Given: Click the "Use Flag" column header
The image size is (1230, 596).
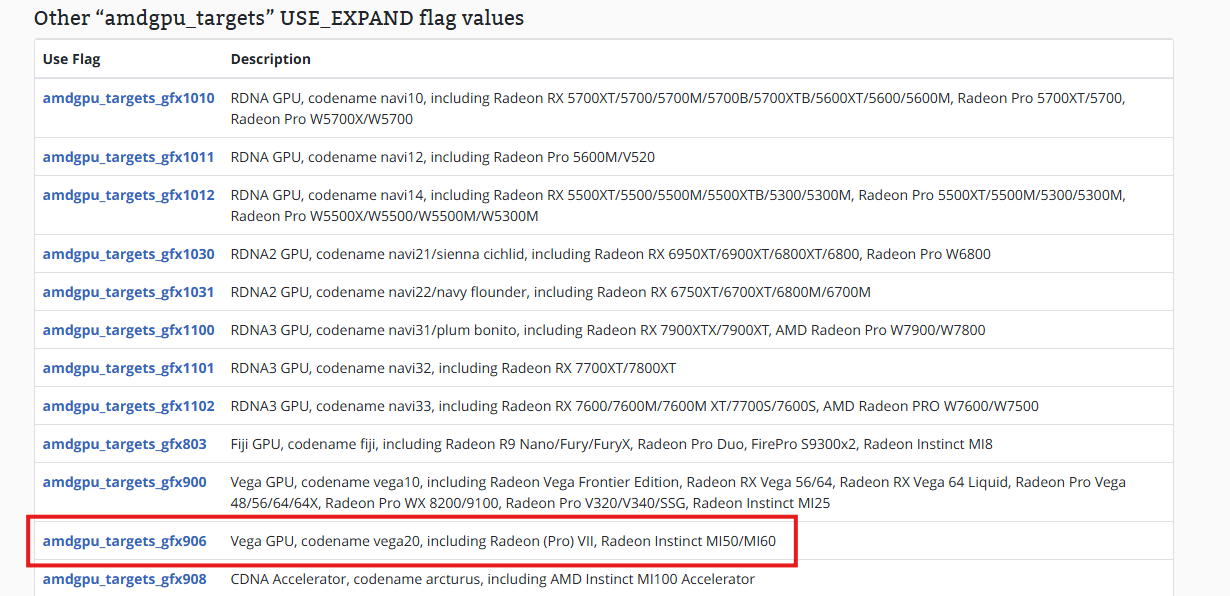Looking at the screenshot, I should (x=72, y=59).
